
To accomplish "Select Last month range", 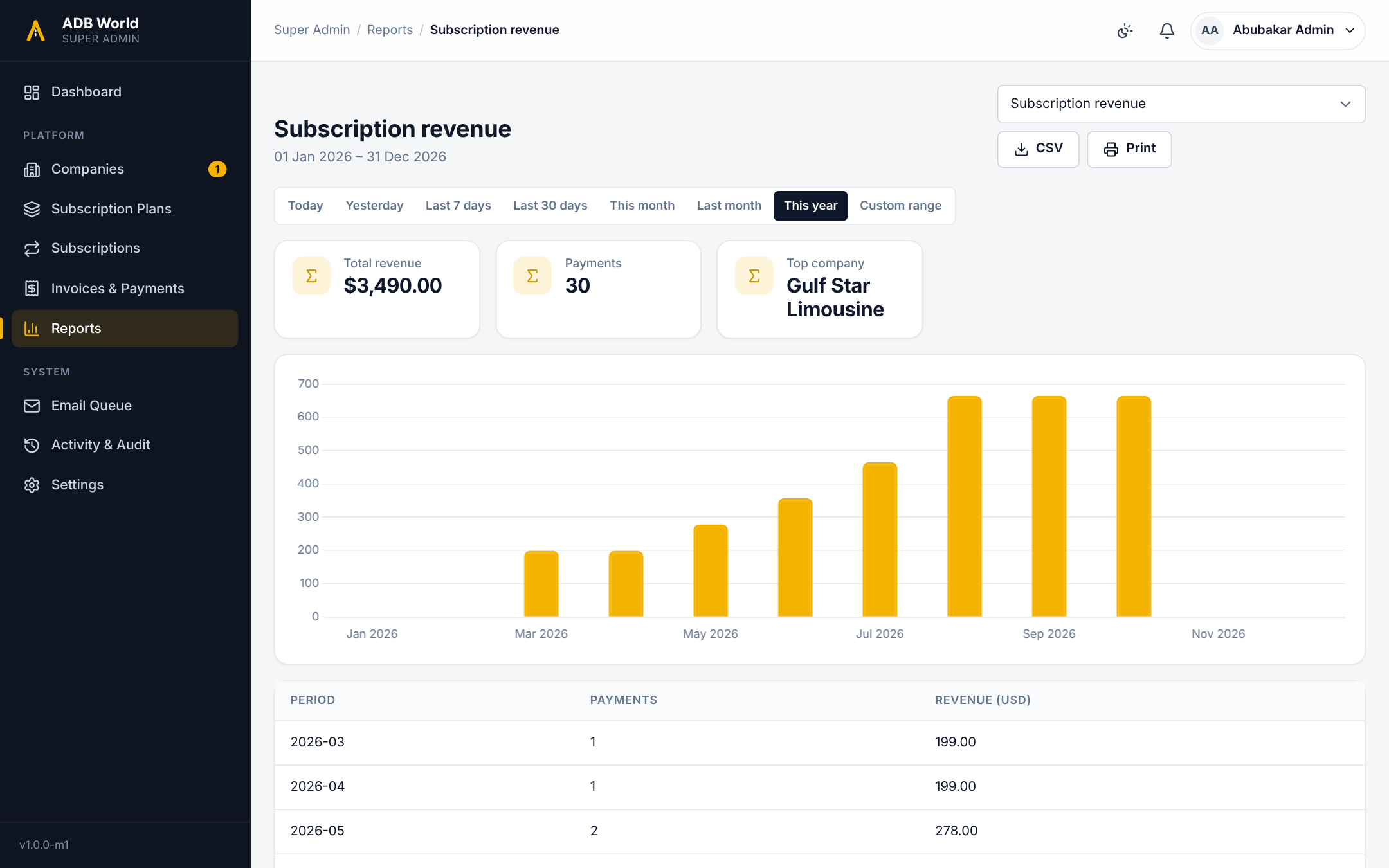I will 729,206.
